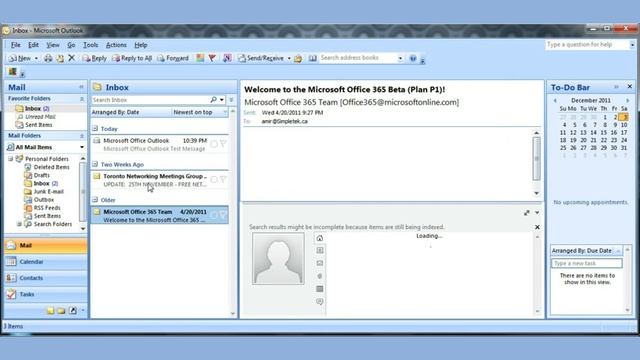Open the Go menu
640x360 pixels.
[71, 45]
